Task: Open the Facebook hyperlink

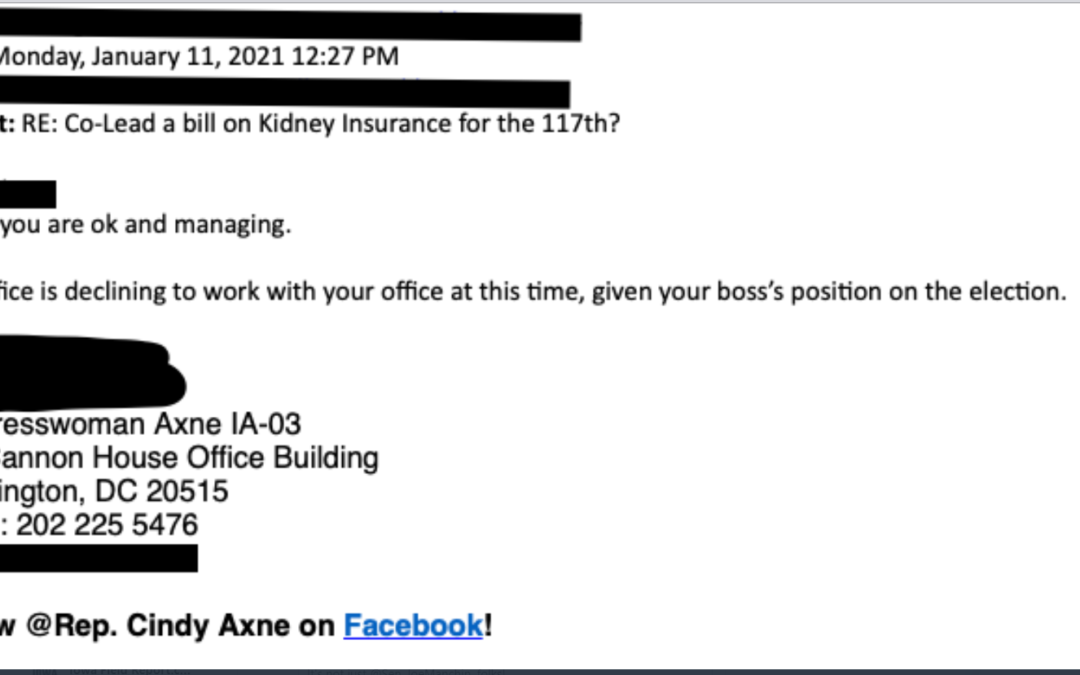Action: [413, 625]
